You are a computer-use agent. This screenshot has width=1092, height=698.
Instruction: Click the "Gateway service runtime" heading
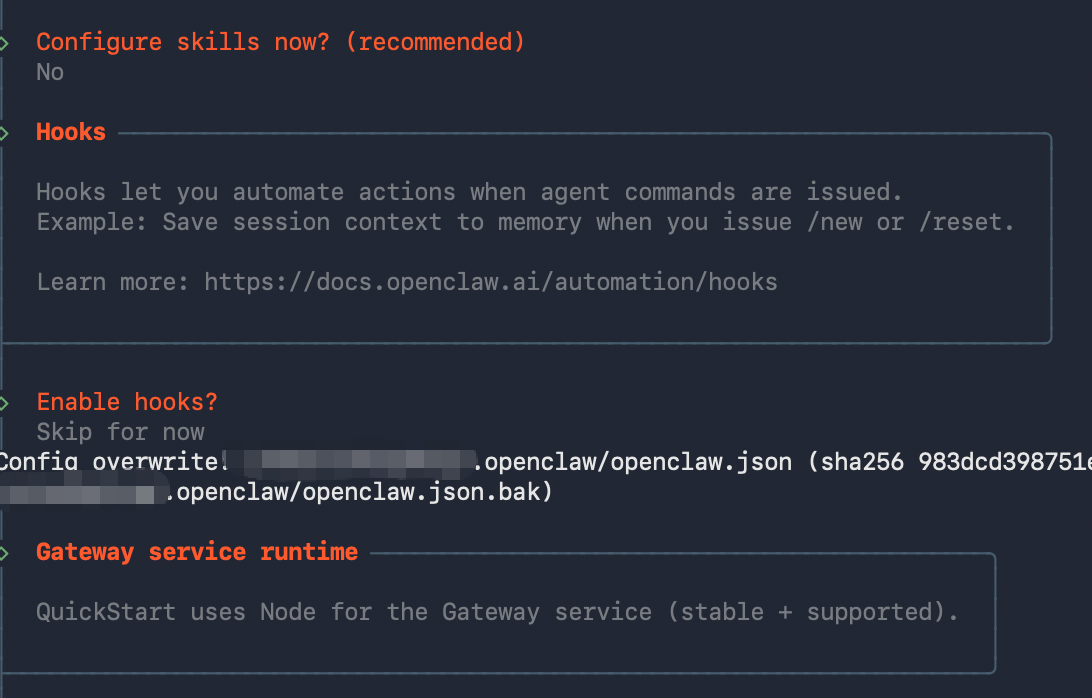[197, 552]
